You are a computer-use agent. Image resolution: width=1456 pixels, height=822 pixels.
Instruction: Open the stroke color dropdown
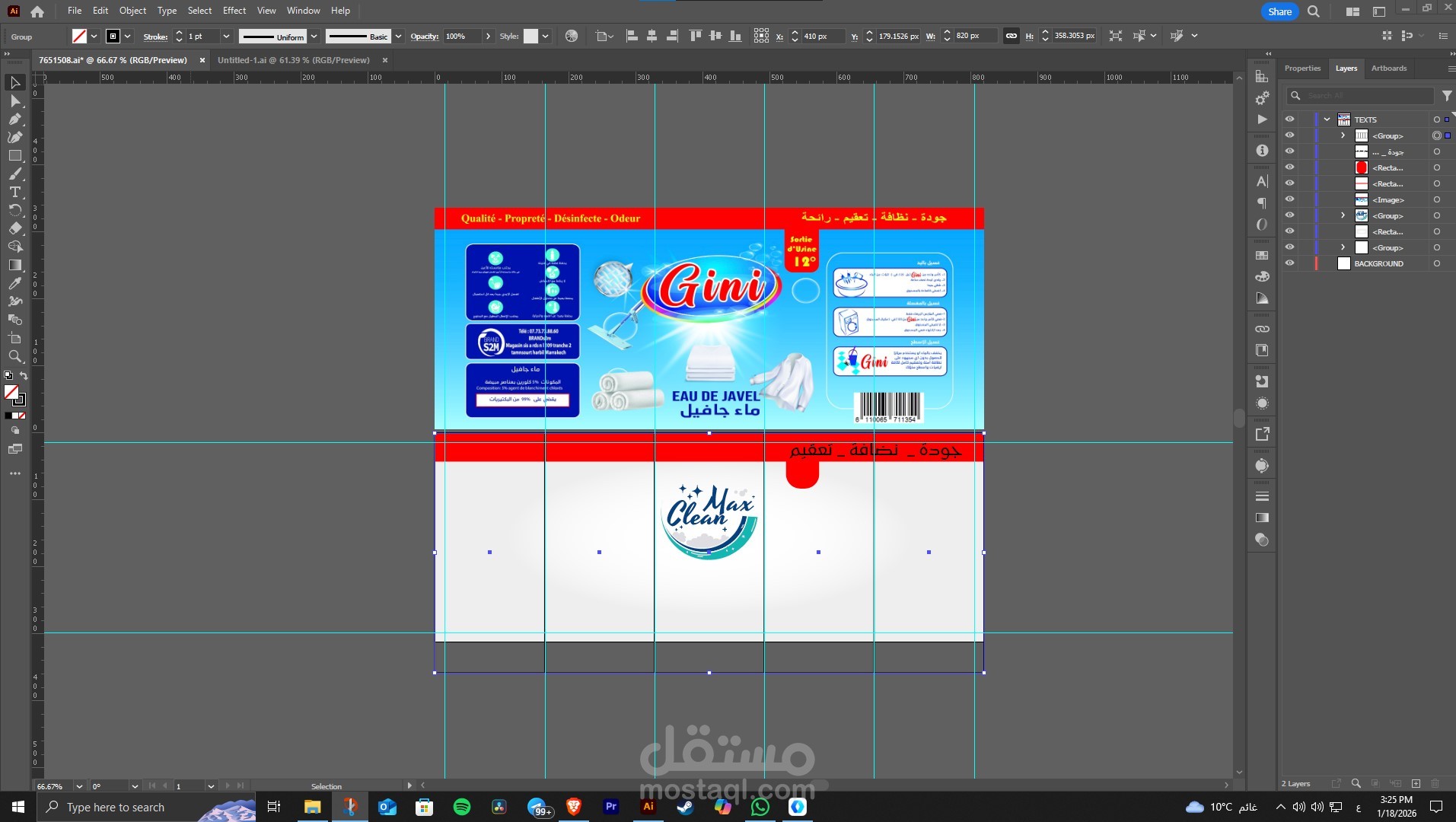tap(128, 36)
